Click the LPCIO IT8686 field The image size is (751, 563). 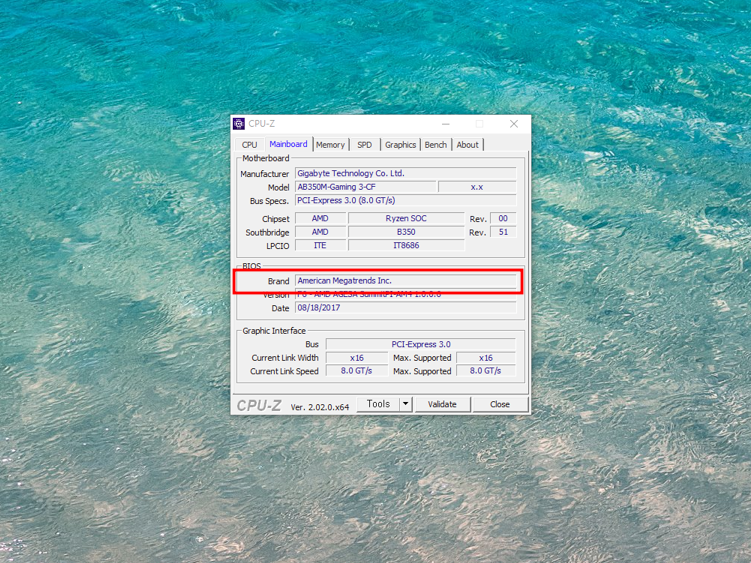pos(406,245)
